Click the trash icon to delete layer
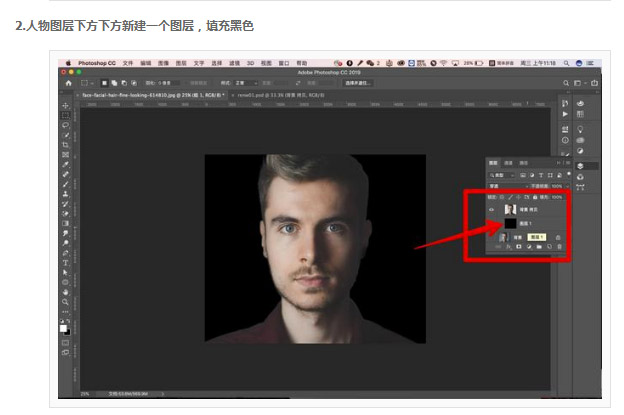The width and height of the screenshot is (624, 415). [559, 247]
